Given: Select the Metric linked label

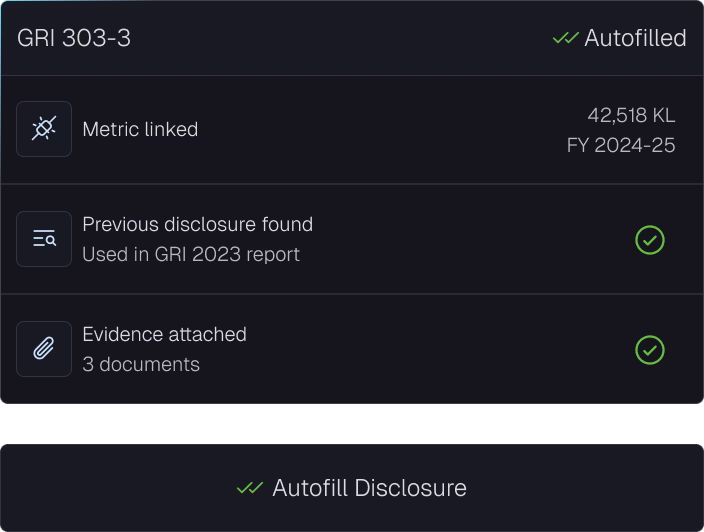Looking at the screenshot, I should [140, 129].
